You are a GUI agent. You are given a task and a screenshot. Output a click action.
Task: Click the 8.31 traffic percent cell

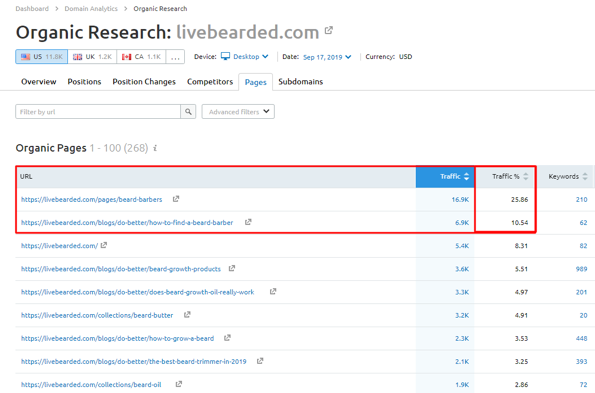coord(521,245)
